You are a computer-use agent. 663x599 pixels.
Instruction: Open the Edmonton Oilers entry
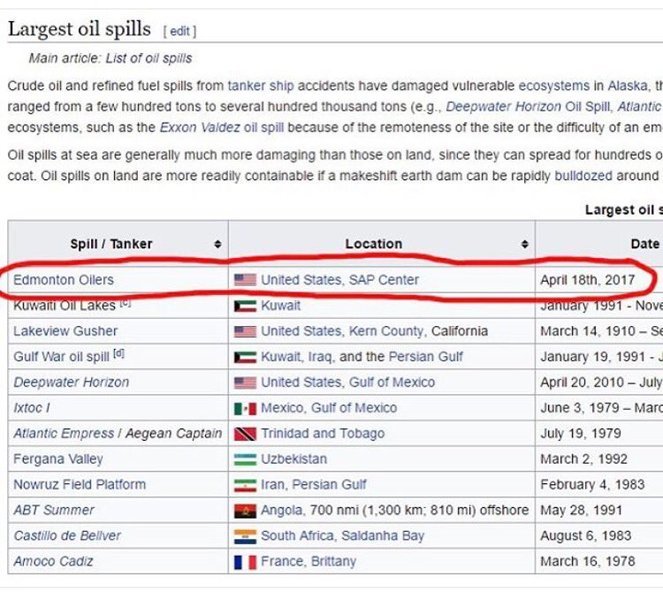pos(63,280)
